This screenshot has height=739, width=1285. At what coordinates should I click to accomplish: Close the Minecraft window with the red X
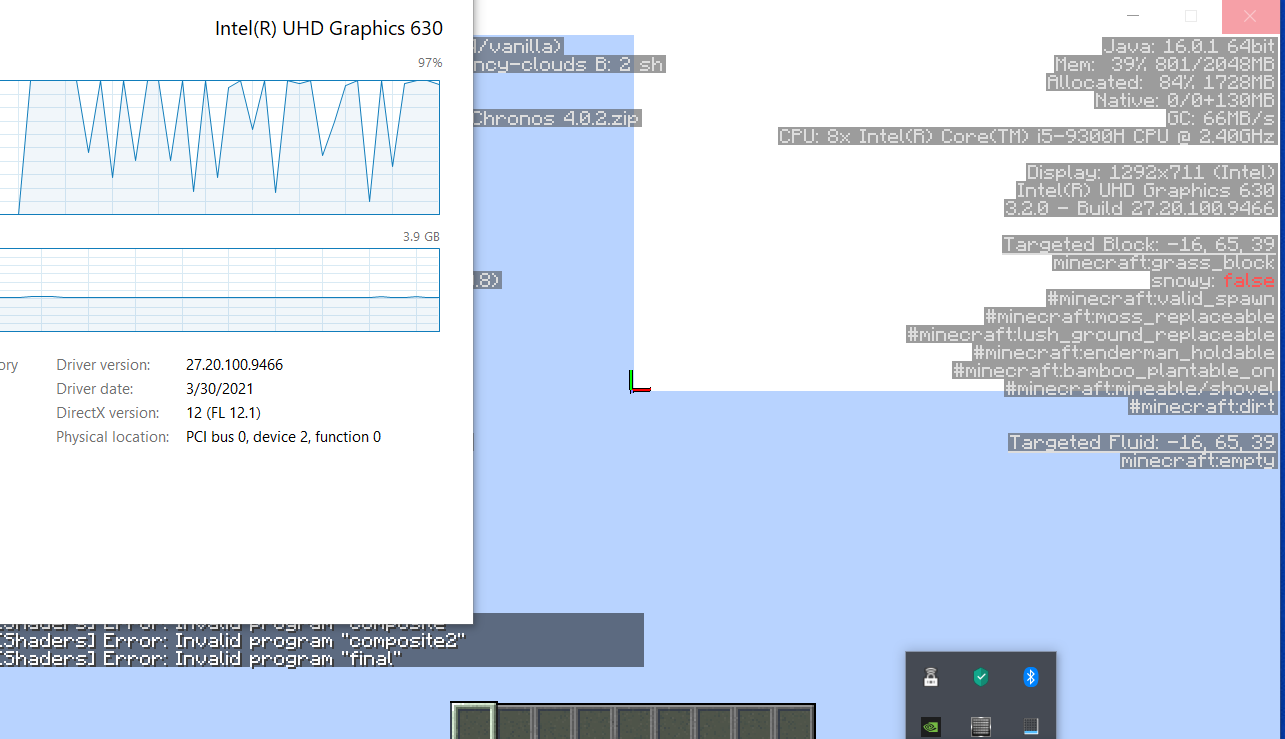(1250, 16)
